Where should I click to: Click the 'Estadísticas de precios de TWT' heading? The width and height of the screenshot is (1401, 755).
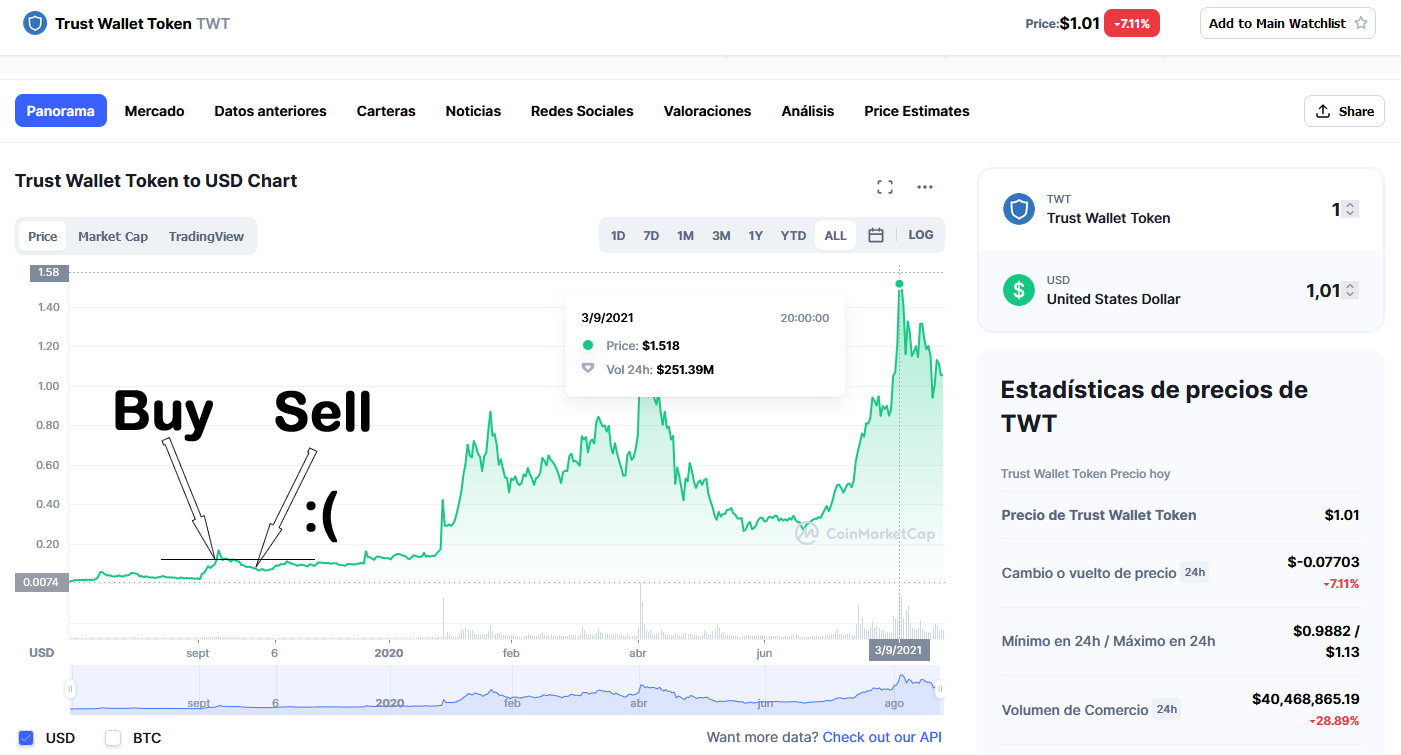click(x=1154, y=406)
